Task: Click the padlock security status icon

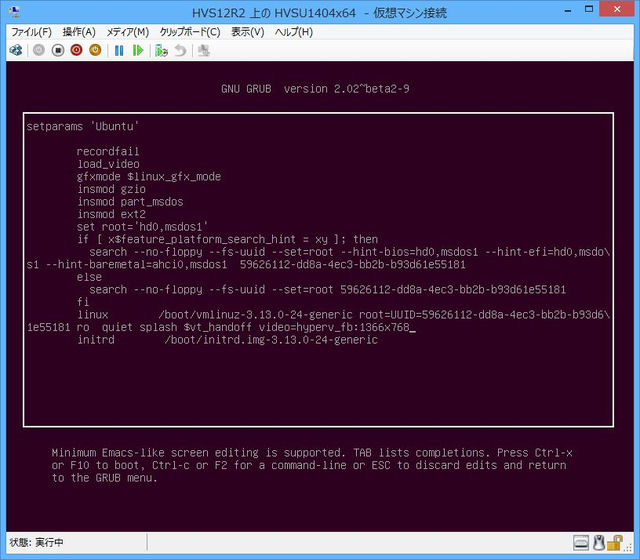Action: coord(614,542)
